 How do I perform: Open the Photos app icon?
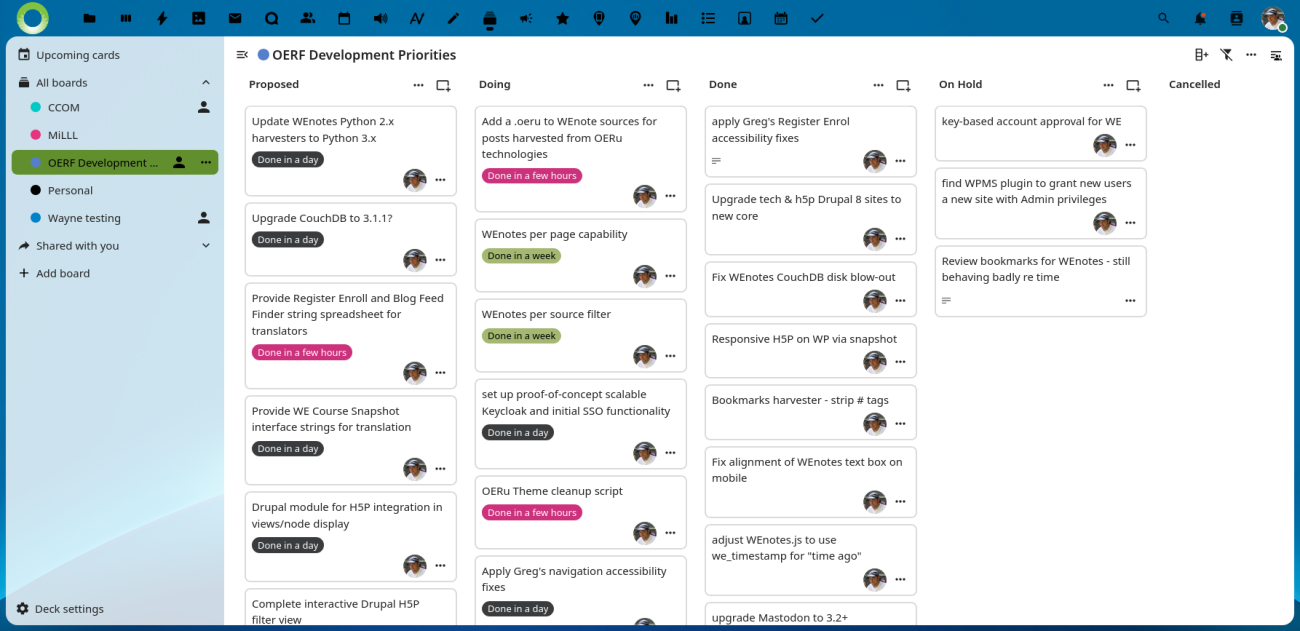[x=199, y=18]
